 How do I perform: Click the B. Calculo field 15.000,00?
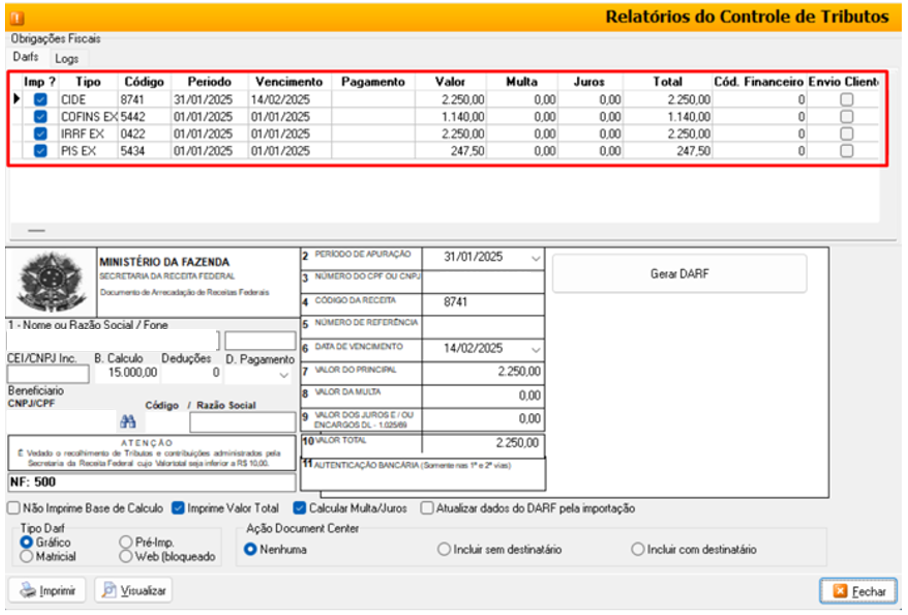126,373
